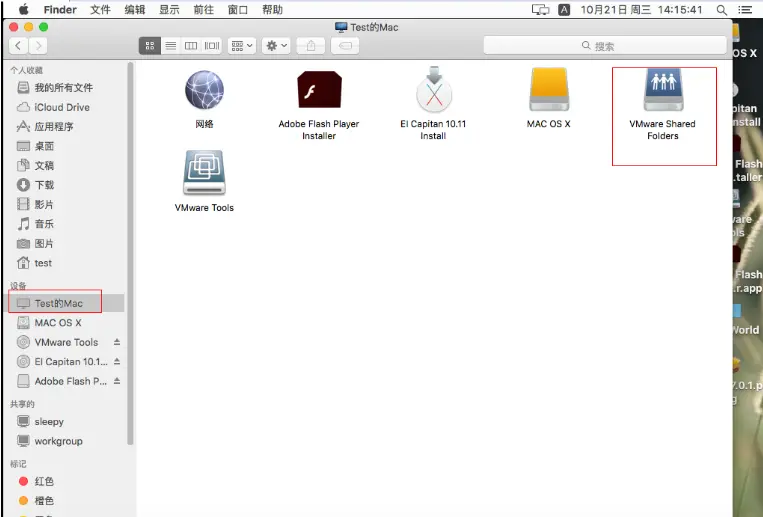Select iCloud Drive in the sidebar
This screenshot has height=517, width=763.
pos(66,107)
